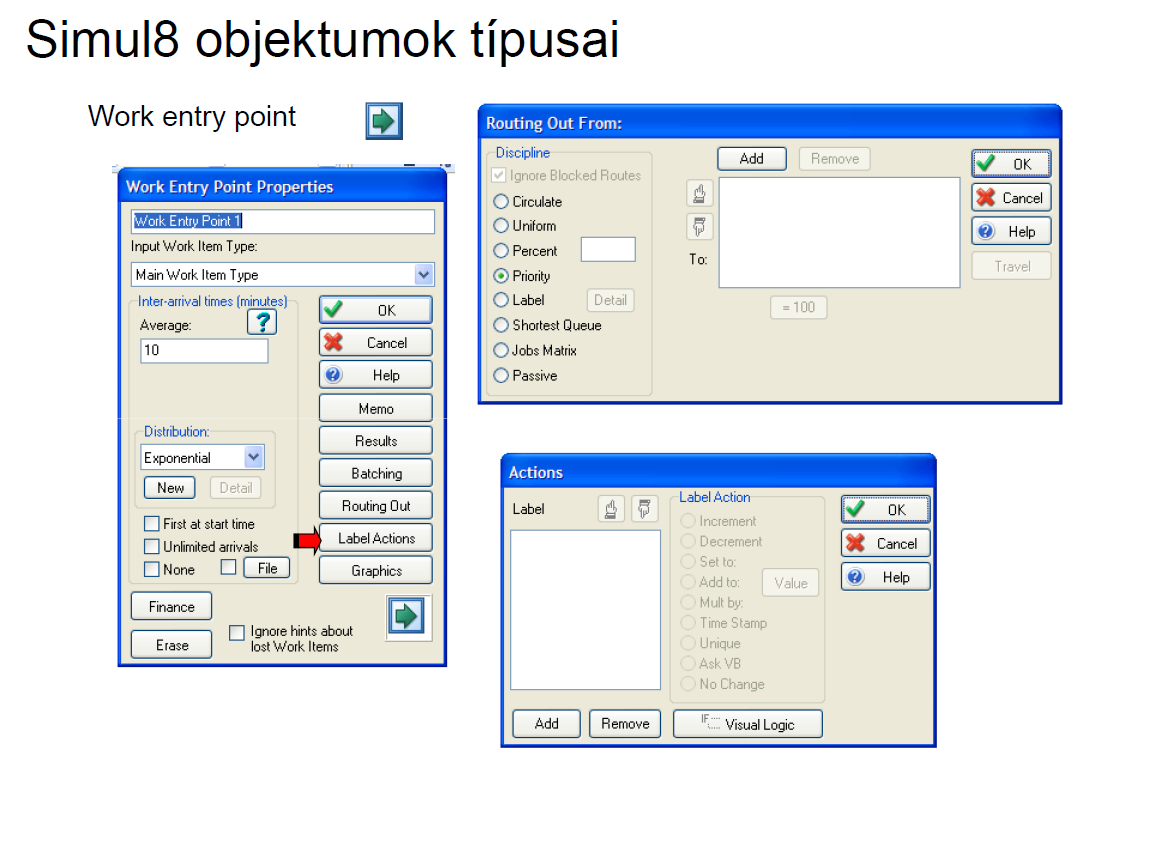
Task: Open Graphics settings
Action: tap(375, 571)
